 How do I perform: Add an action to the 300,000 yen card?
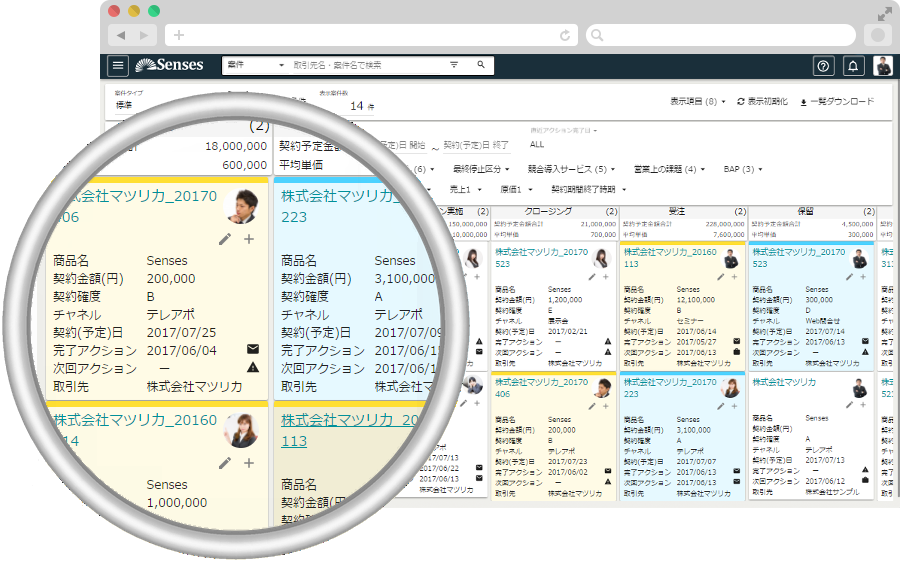[863, 277]
